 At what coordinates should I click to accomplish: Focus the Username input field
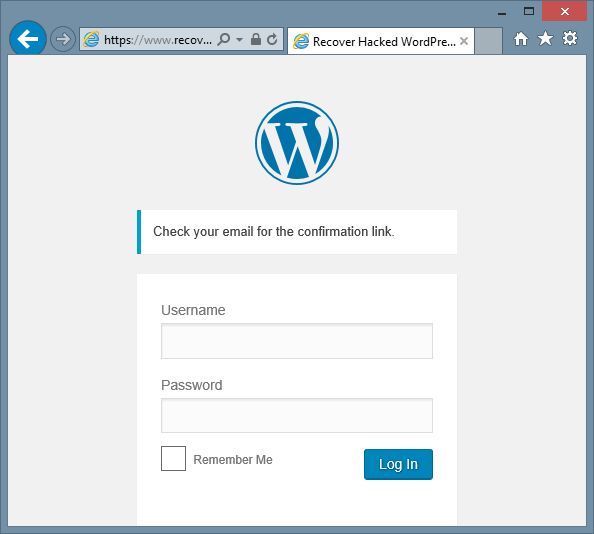point(297,341)
